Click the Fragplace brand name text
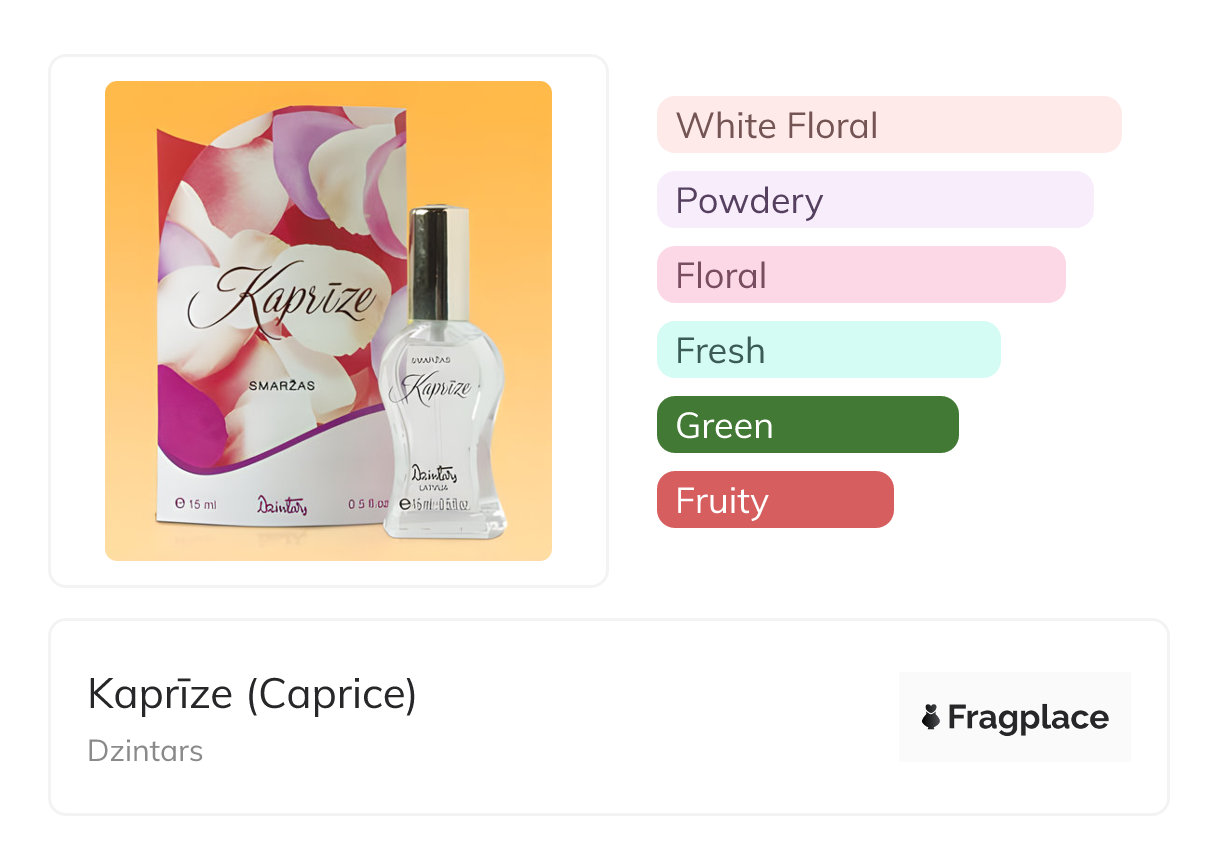This screenshot has width=1218, height=864. pyautogui.click(x=1028, y=717)
